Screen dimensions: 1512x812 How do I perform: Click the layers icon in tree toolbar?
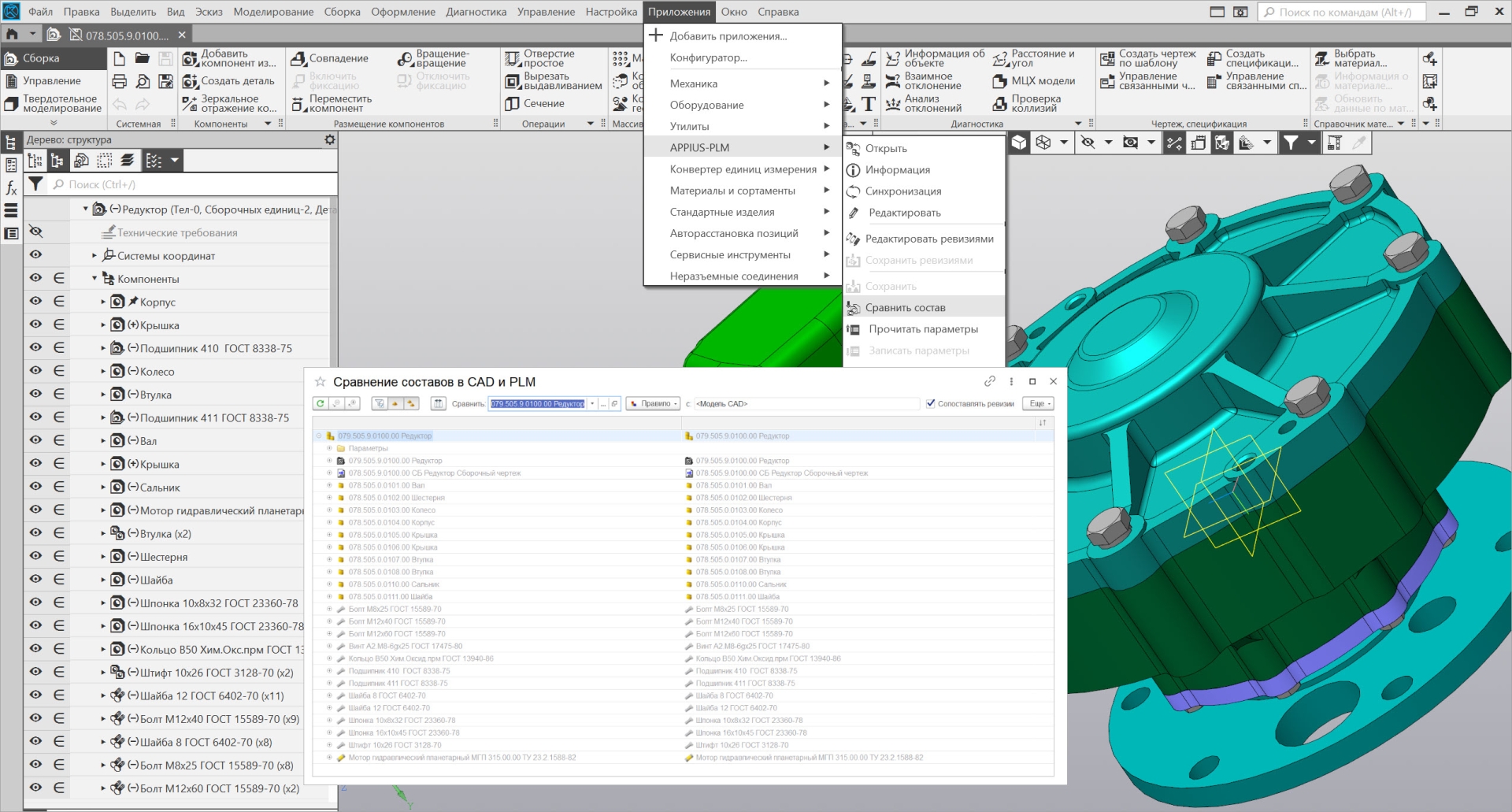pyautogui.click(x=128, y=161)
